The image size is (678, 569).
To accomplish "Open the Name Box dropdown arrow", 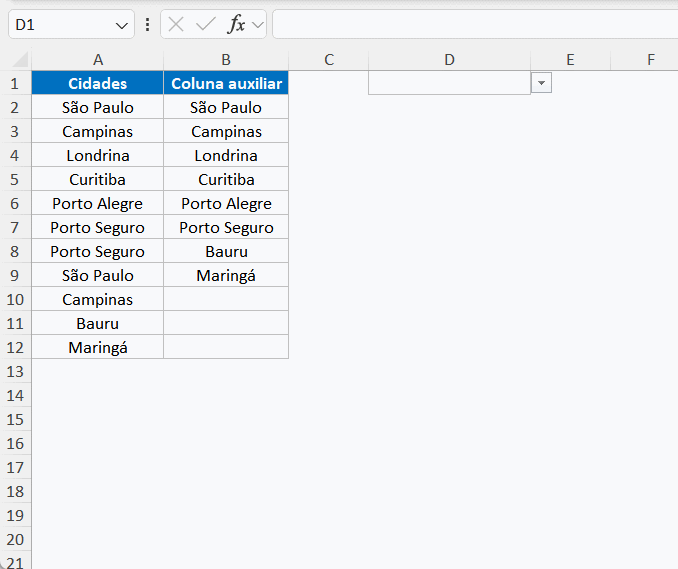I will 122,25.
